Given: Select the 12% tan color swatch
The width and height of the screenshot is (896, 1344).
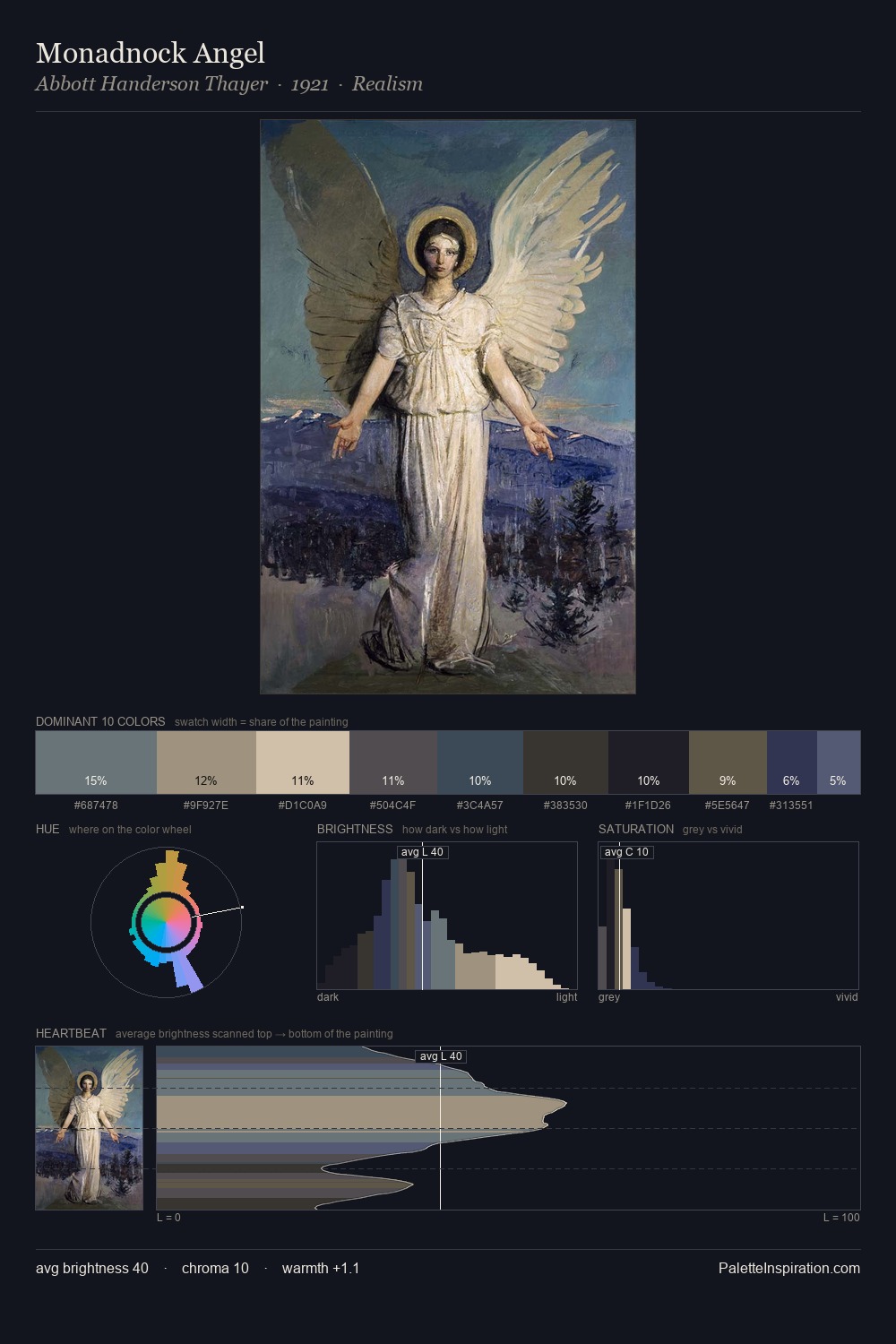Looking at the screenshot, I should pos(206,762).
